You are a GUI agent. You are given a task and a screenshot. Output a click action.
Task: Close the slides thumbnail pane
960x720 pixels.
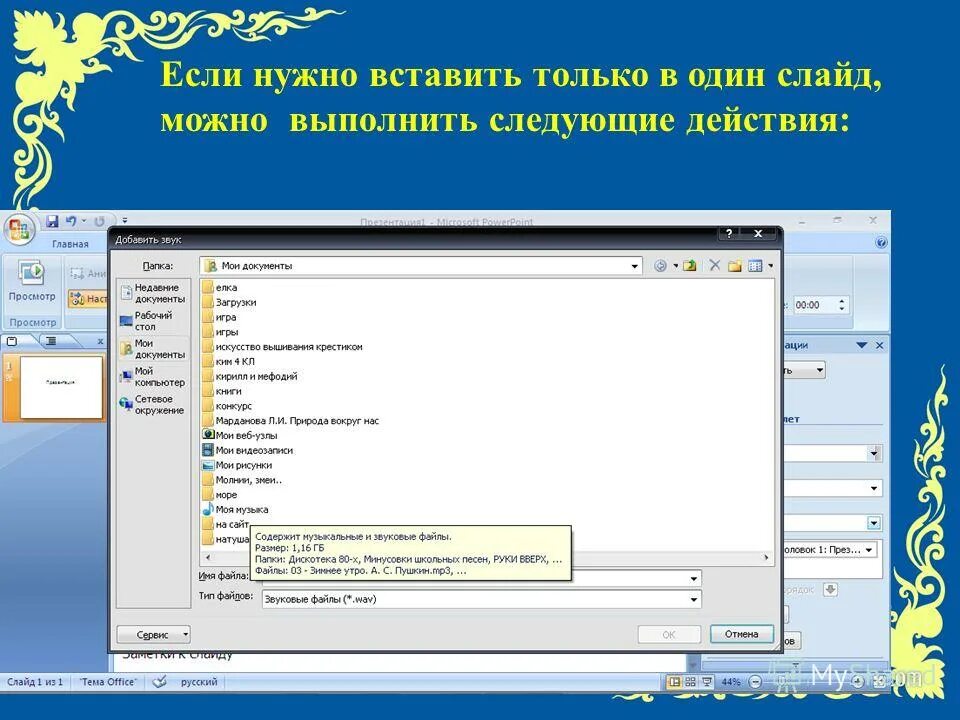tap(100, 342)
